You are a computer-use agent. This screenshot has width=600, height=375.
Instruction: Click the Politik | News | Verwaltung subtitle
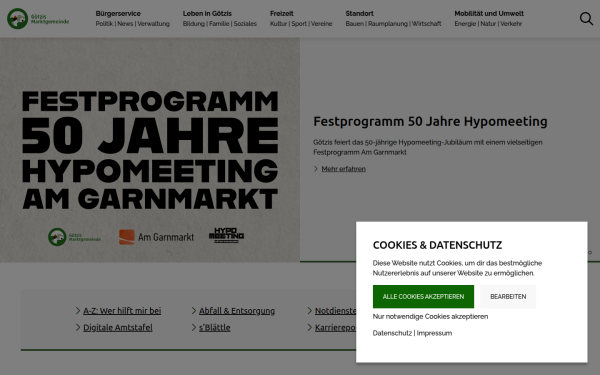click(132, 24)
